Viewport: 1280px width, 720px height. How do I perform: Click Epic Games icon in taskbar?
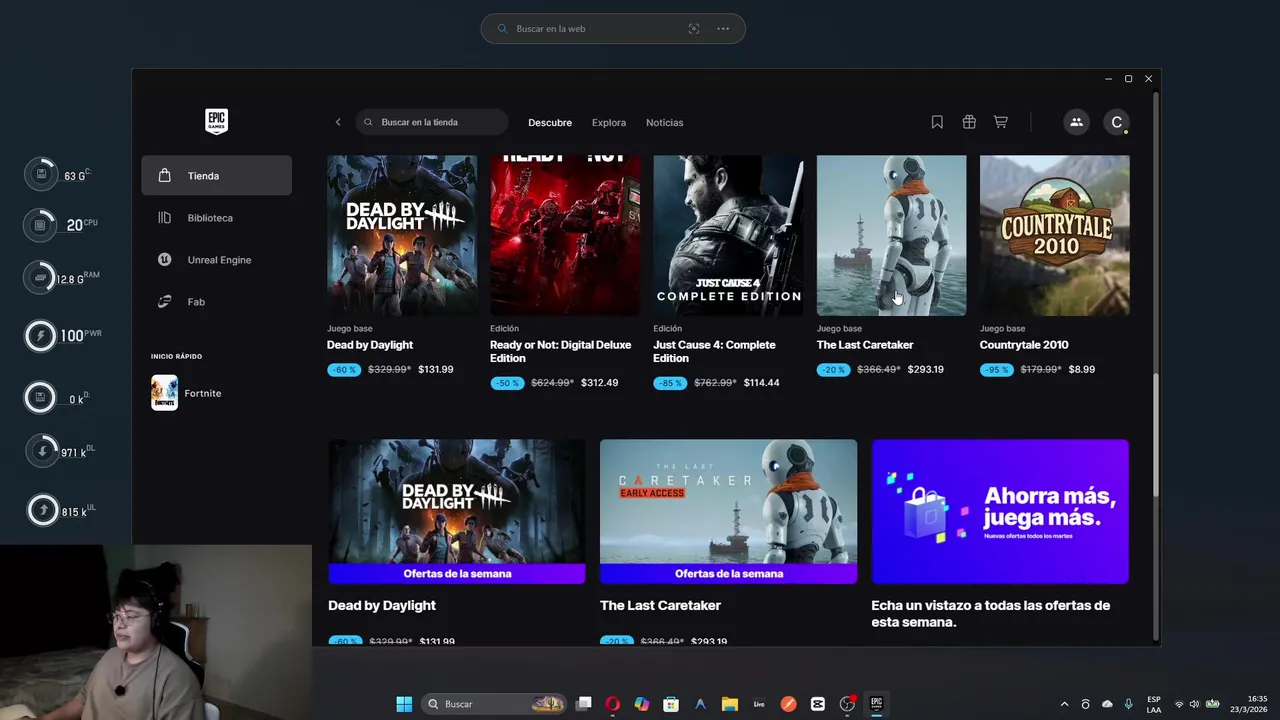pyautogui.click(x=876, y=704)
